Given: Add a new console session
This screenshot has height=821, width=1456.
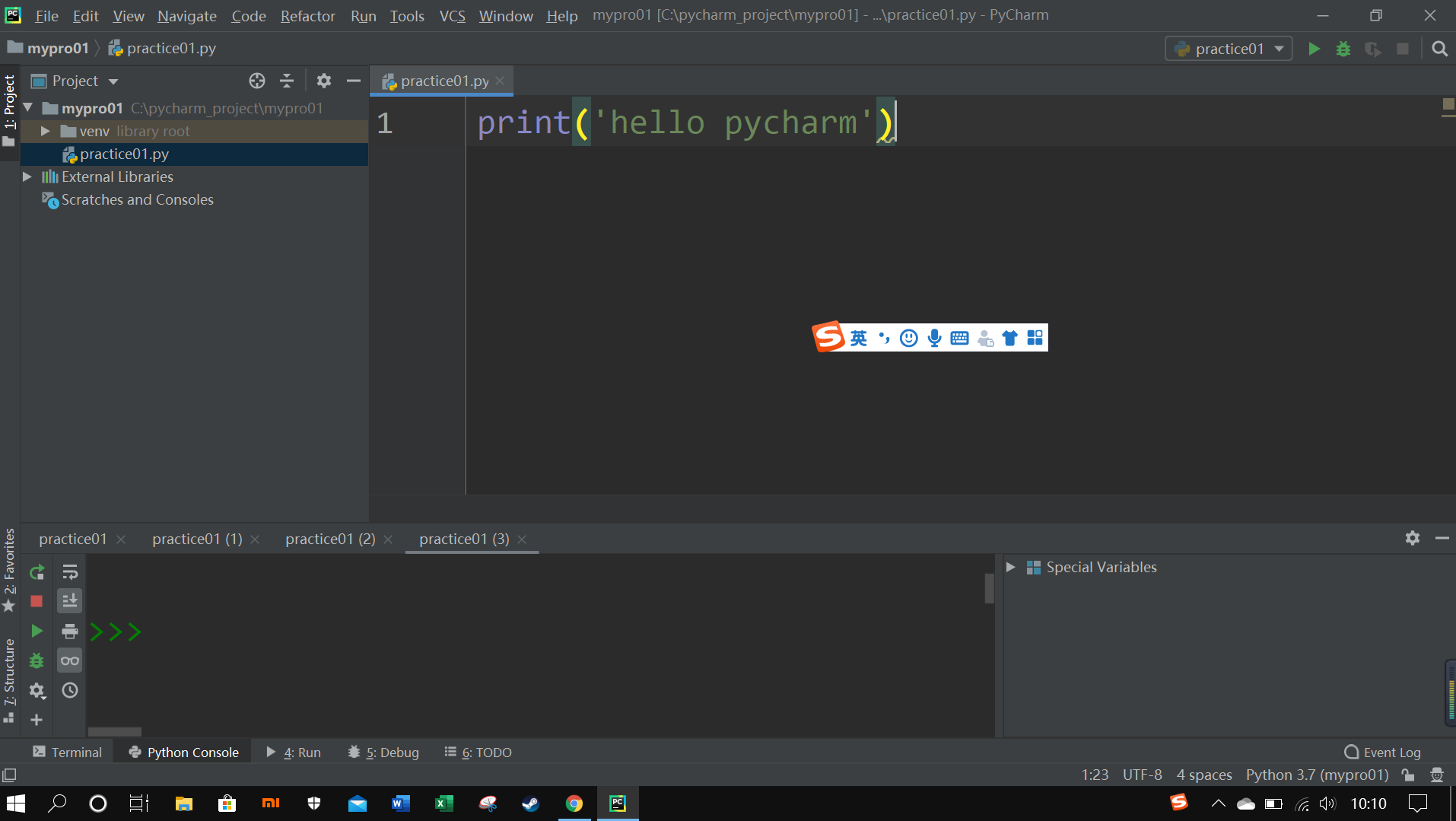Looking at the screenshot, I should 37,720.
